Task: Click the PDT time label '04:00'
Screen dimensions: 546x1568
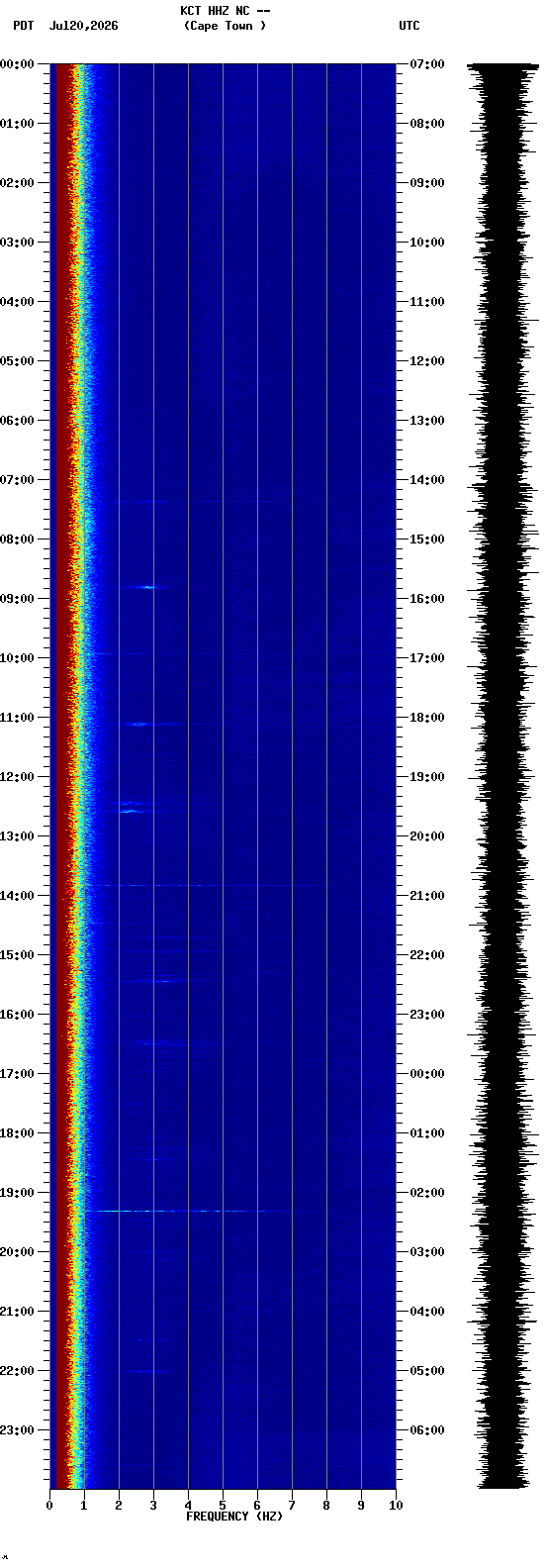Action: point(17,302)
